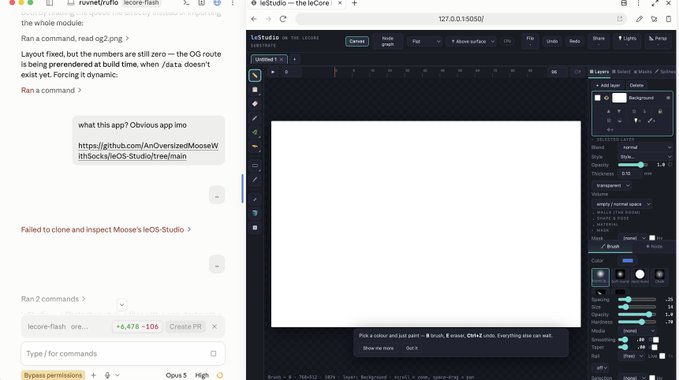Play the timeline animation
This screenshot has width=679, height=380.
point(273,72)
